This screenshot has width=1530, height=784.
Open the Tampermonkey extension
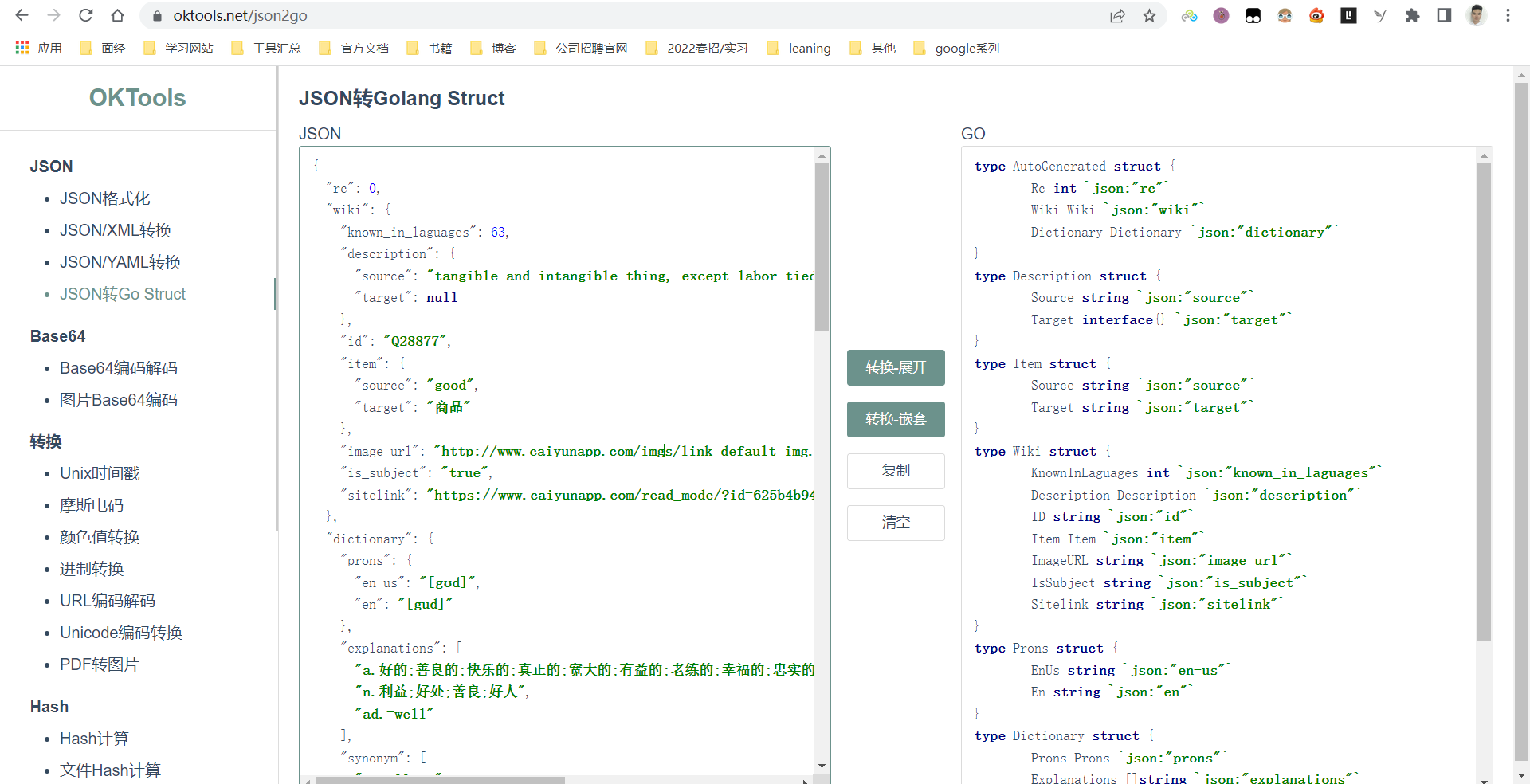[1253, 16]
